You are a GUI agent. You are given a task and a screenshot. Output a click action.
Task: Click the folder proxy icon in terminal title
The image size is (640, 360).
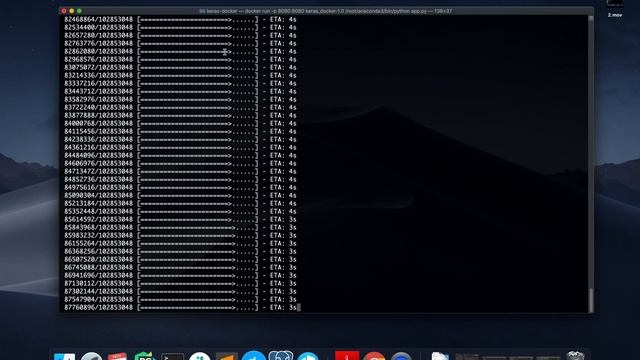coord(202,11)
